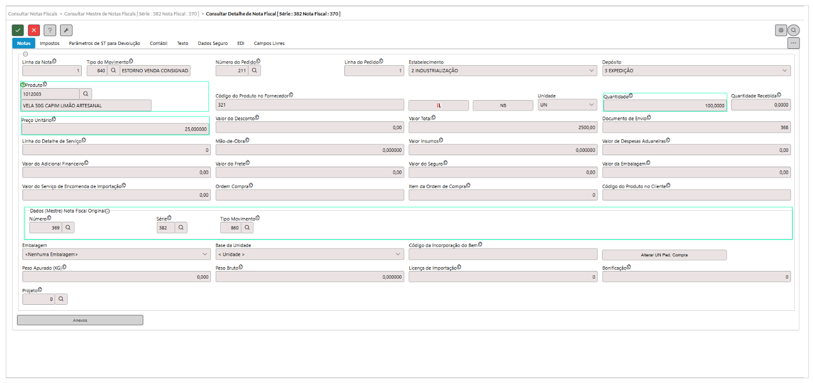
Task: Open lookup for Número do Pedido 211
Action: 254,70
